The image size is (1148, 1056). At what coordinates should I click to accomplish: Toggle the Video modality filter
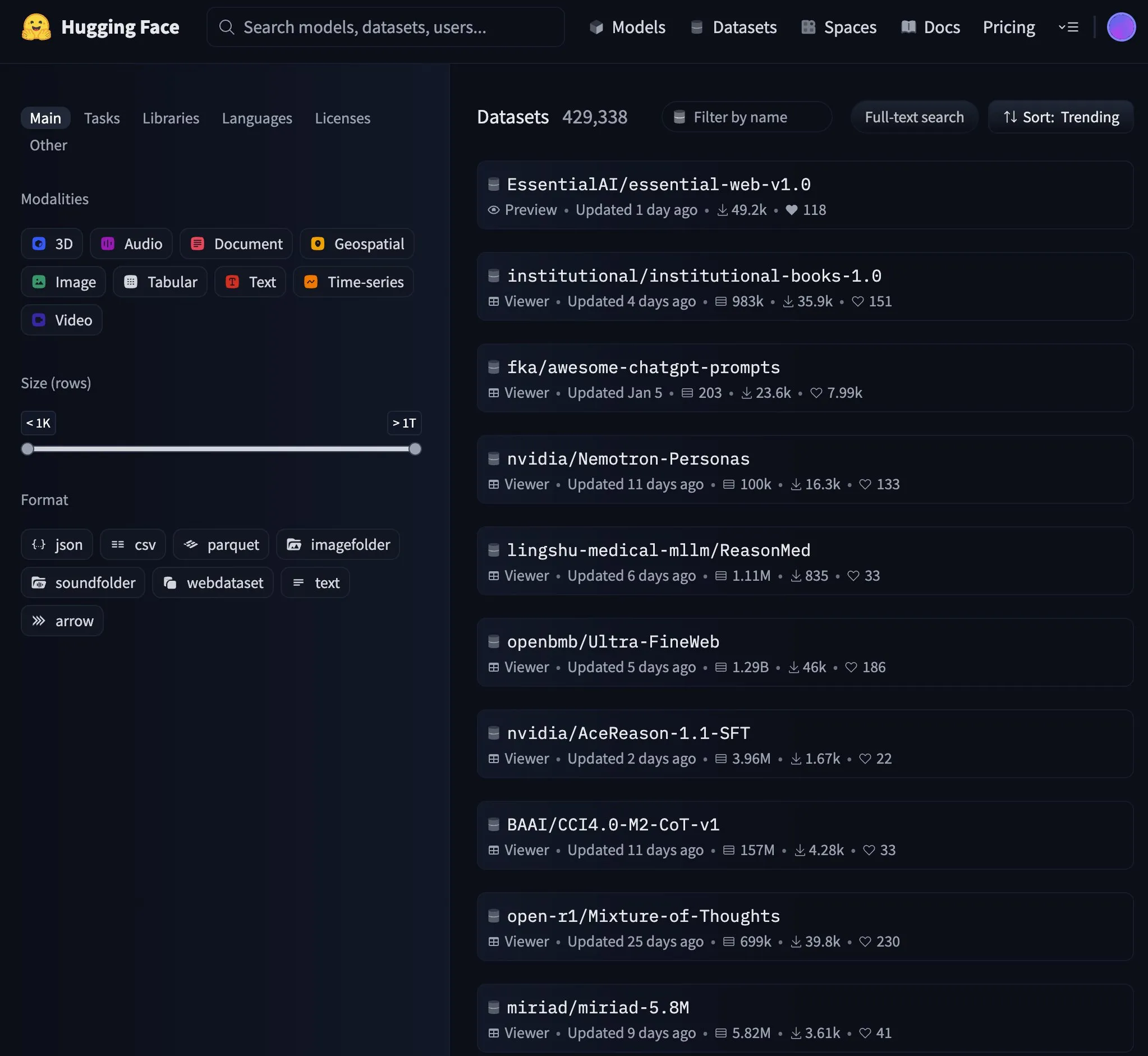coord(62,320)
